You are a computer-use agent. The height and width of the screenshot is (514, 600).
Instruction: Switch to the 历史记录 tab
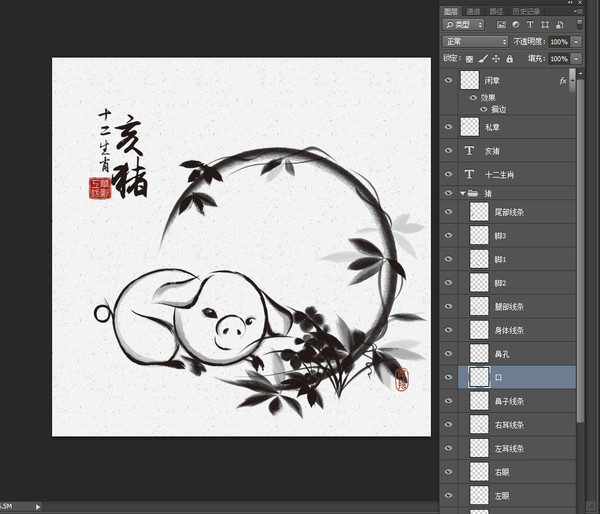(x=526, y=11)
